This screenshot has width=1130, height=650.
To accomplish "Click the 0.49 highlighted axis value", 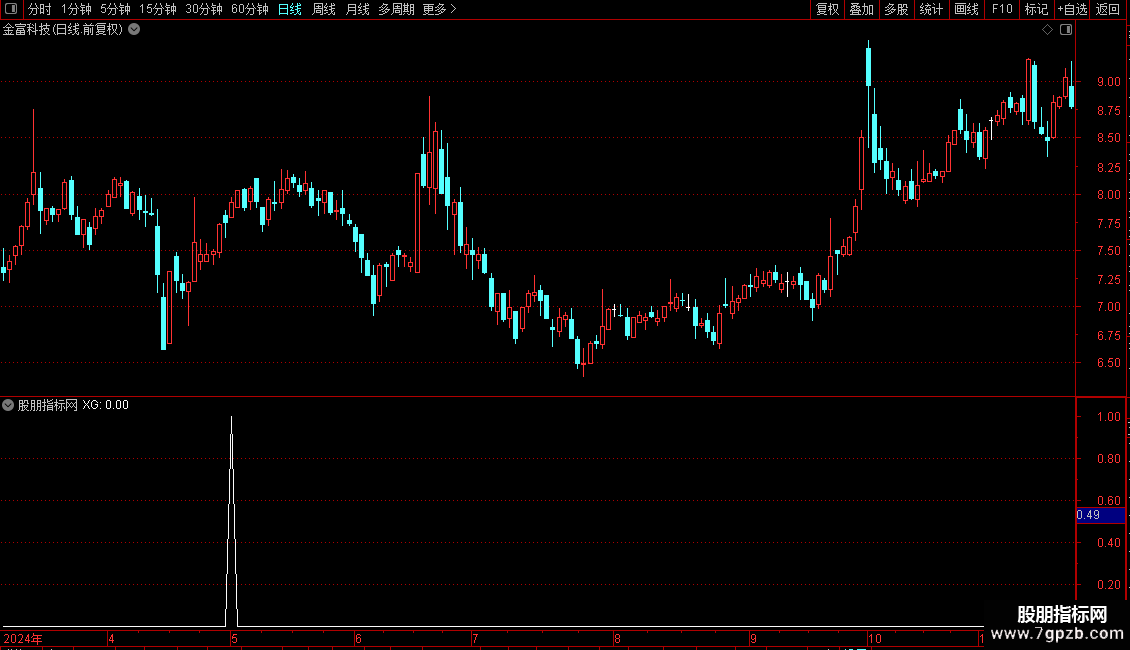I will pyautogui.click(x=1100, y=515).
